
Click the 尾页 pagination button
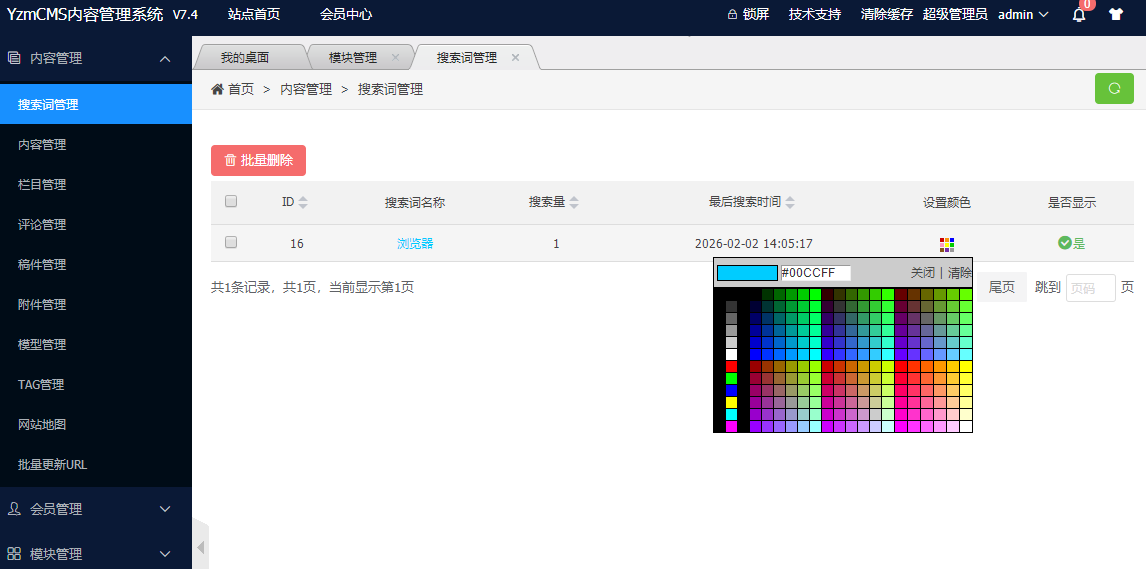tap(1002, 288)
